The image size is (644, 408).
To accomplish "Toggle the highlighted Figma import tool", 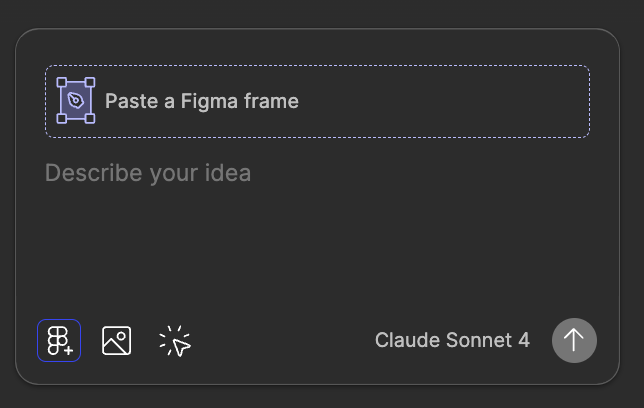I will 59,341.
